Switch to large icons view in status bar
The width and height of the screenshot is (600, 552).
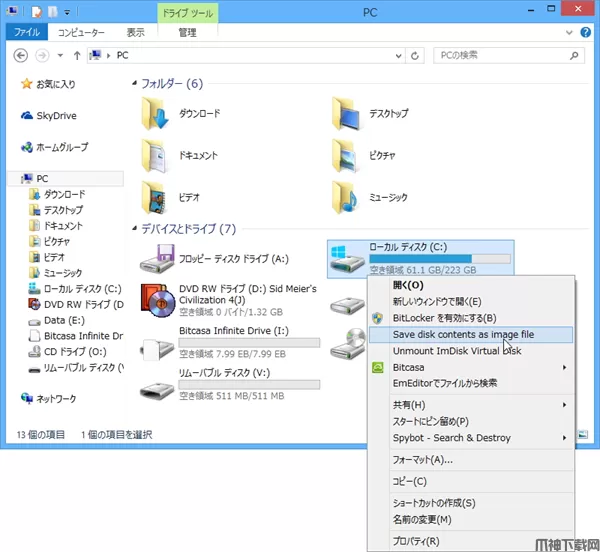pyautogui.click(x=583, y=434)
